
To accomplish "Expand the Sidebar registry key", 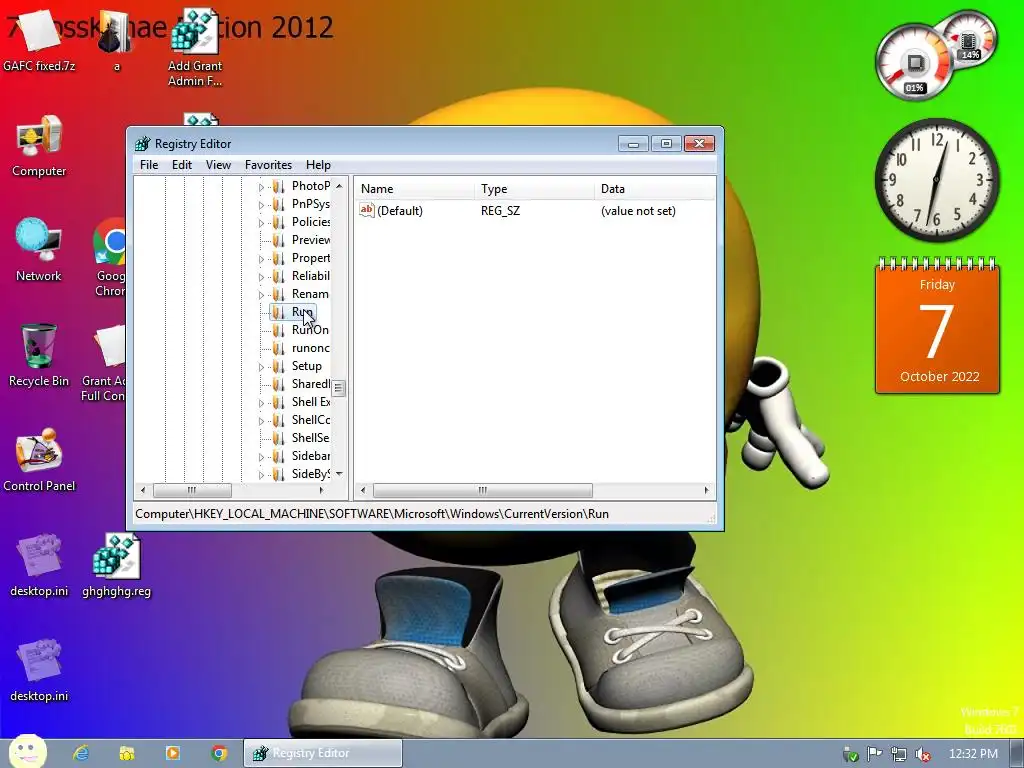I will pos(261,457).
